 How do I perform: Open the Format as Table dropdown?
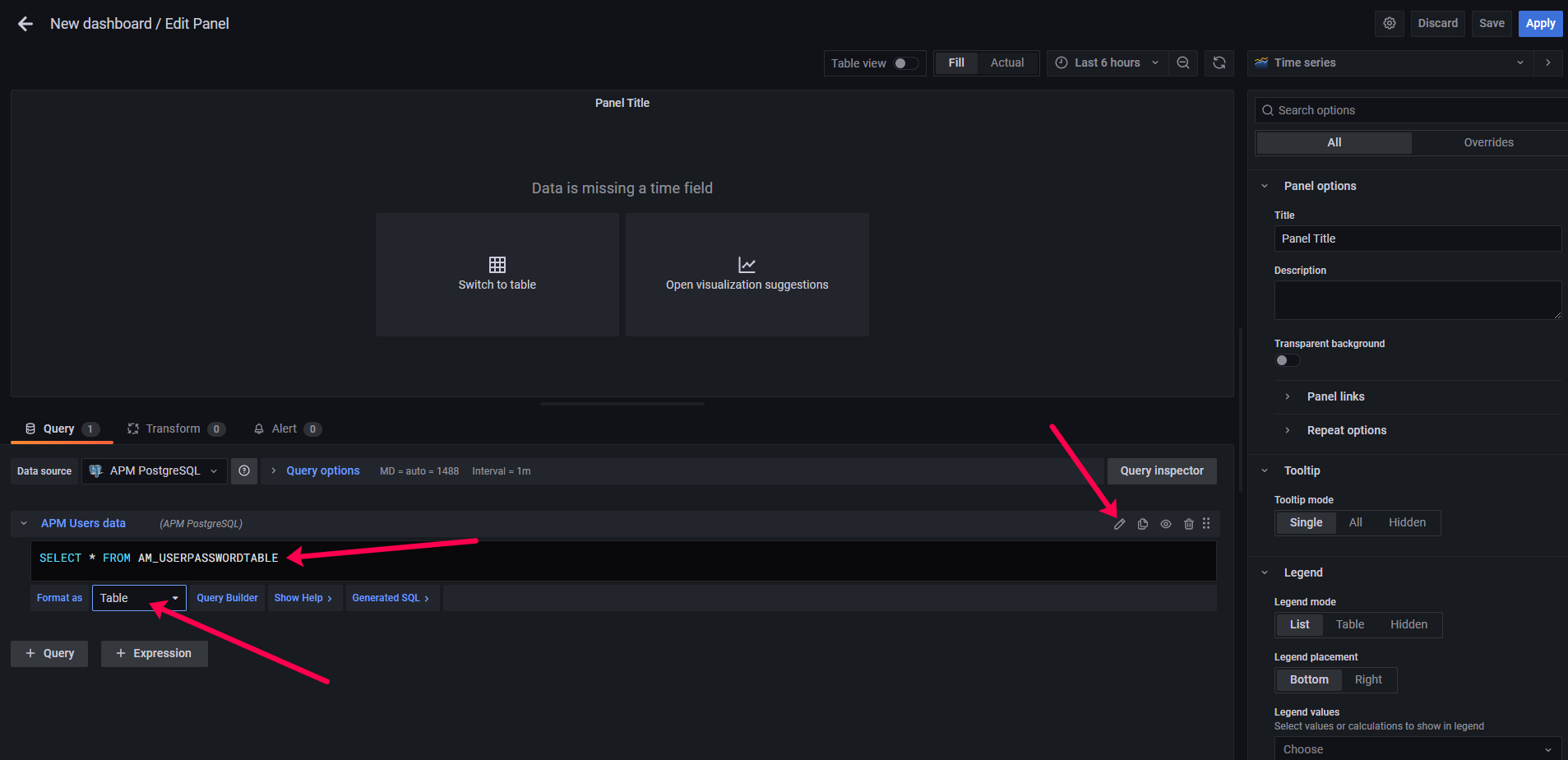click(139, 598)
